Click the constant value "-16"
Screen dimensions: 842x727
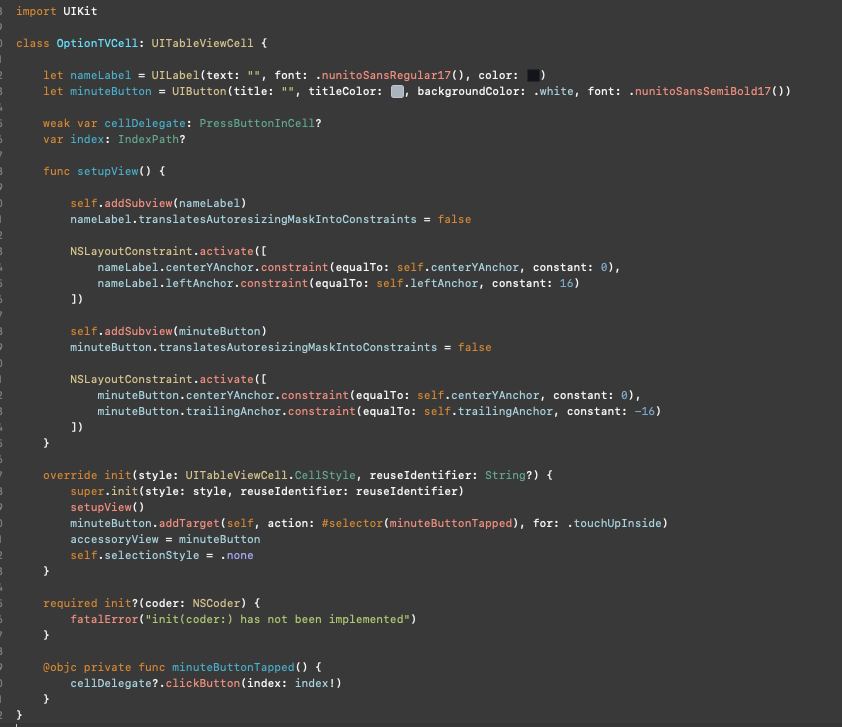pyautogui.click(x=644, y=412)
